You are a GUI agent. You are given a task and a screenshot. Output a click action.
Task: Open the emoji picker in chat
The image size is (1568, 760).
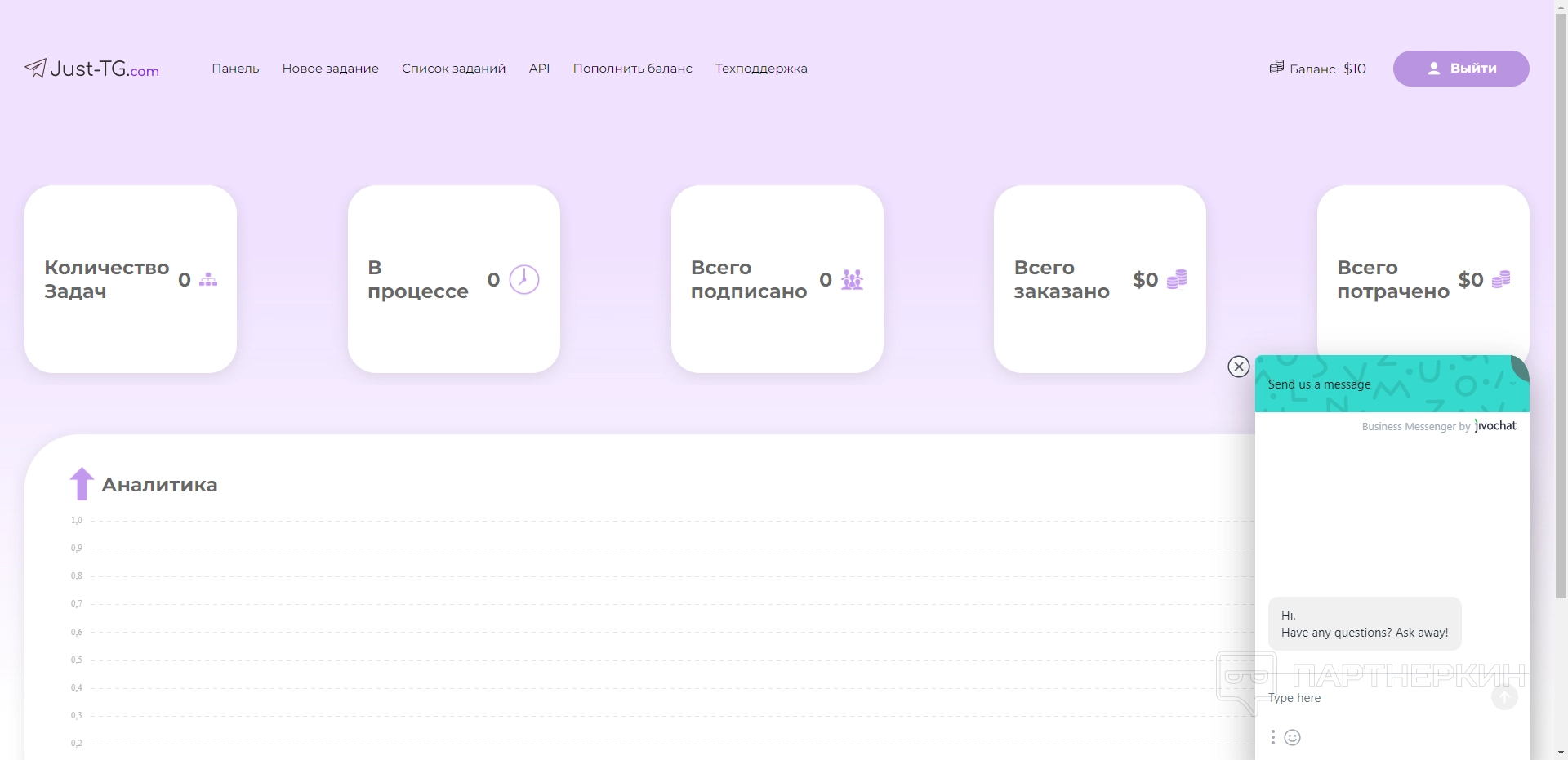pyautogui.click(x=1292, y=738)
